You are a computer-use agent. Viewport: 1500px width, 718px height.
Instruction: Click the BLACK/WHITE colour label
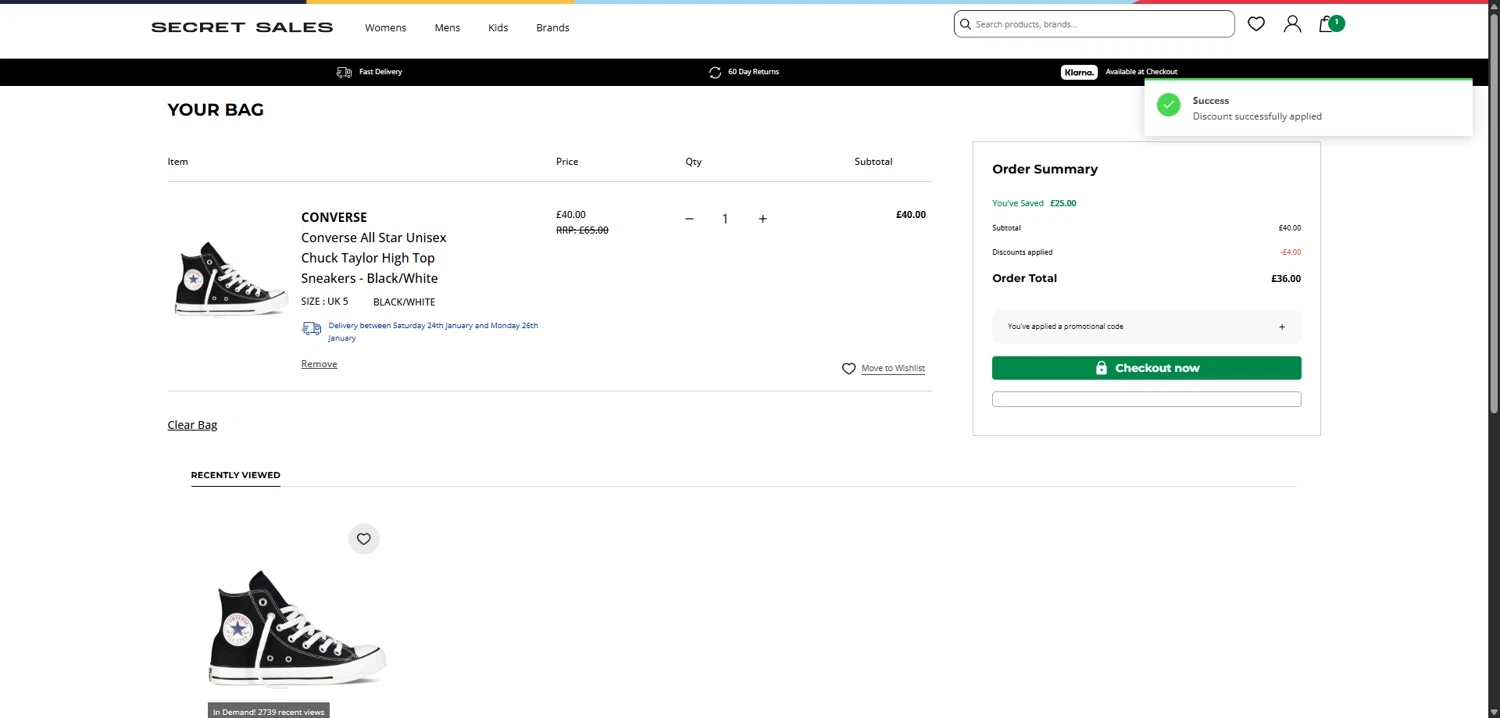point(404,302)
